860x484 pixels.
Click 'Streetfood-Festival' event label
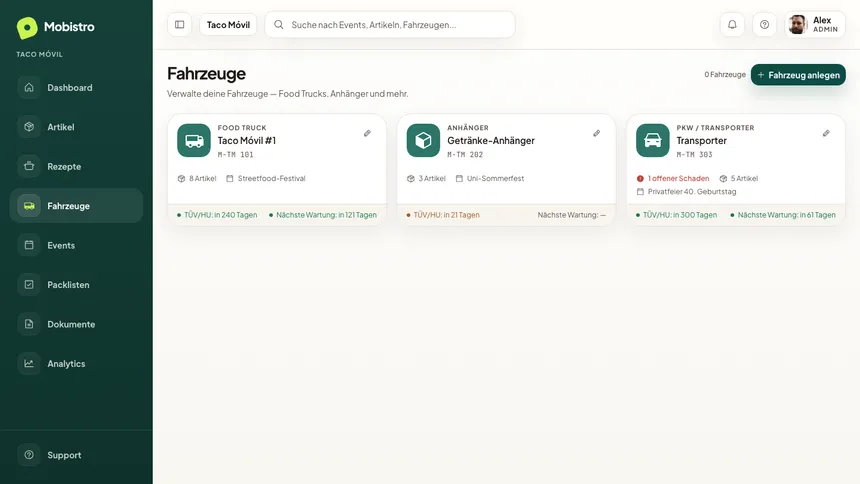[266, 178]
